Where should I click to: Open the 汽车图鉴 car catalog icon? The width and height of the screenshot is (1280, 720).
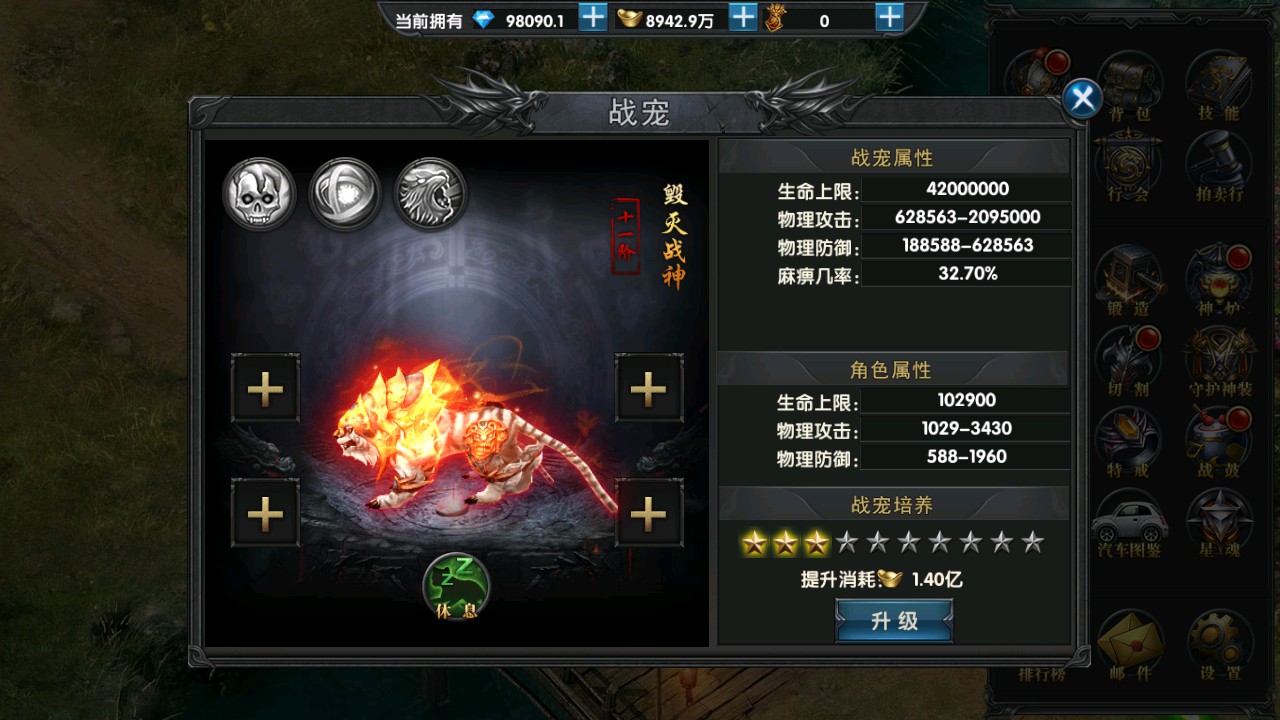1130,524
